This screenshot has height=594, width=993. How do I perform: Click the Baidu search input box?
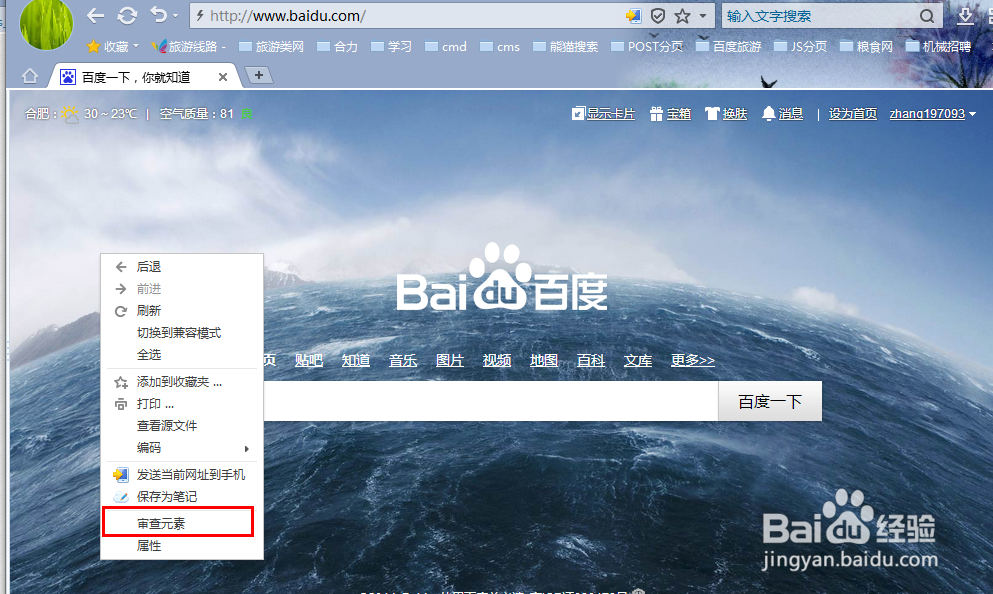(491, 401)
